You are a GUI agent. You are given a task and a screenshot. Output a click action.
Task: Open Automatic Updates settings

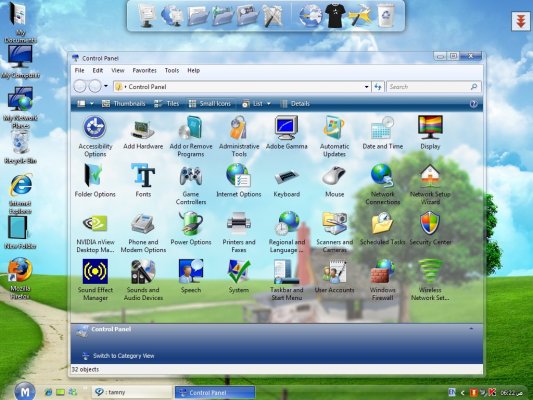click(x=334, y=136)
